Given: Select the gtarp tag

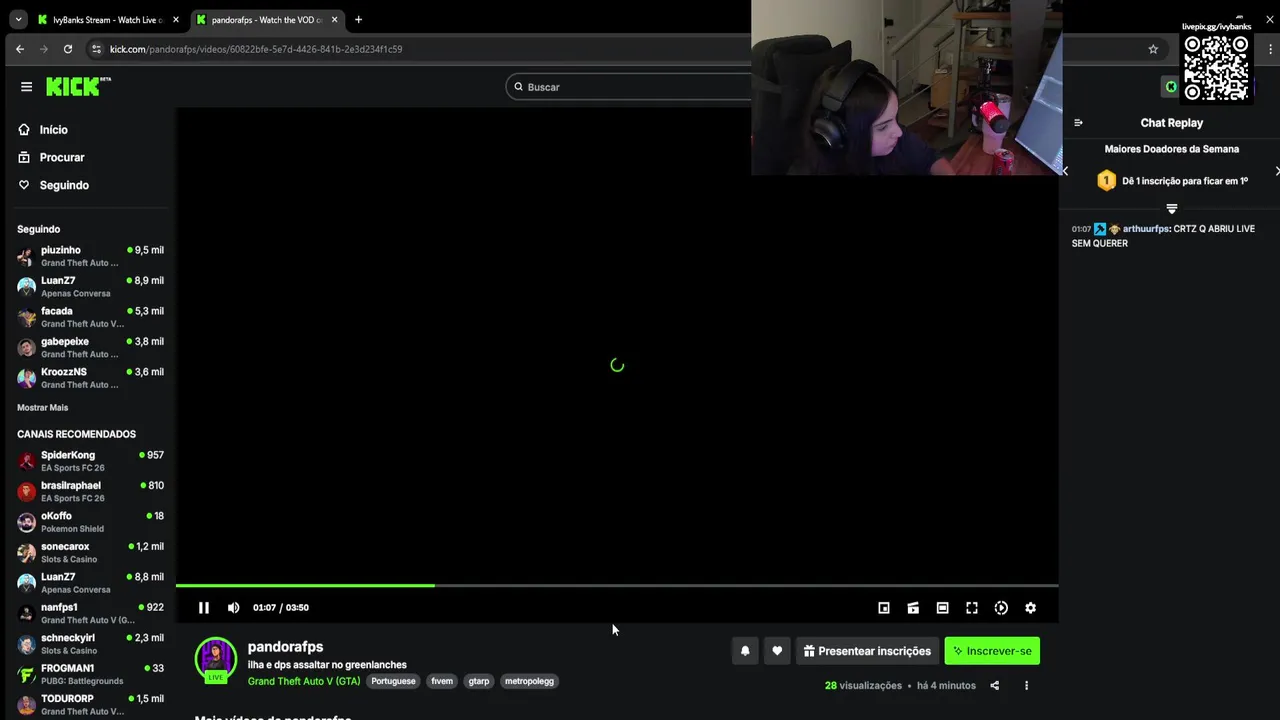Looking at the screenshot, I should [x=479, y=681].
